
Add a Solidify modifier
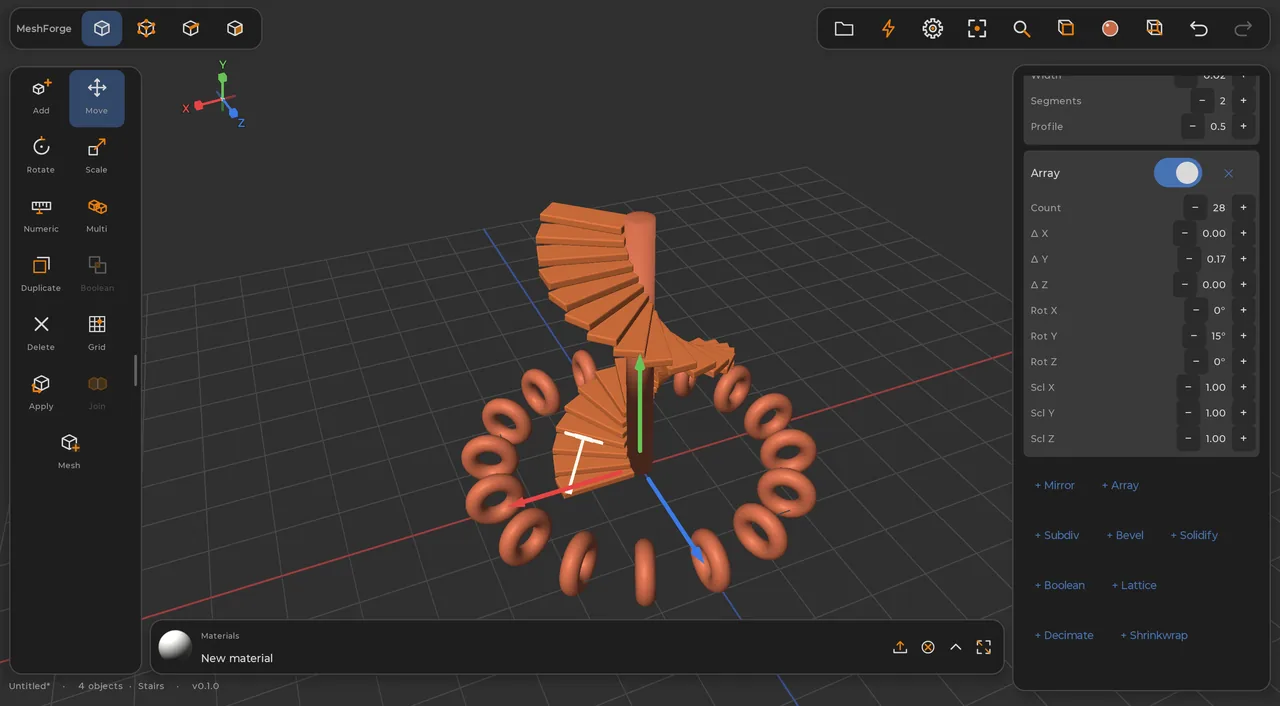pos(1194,535)
